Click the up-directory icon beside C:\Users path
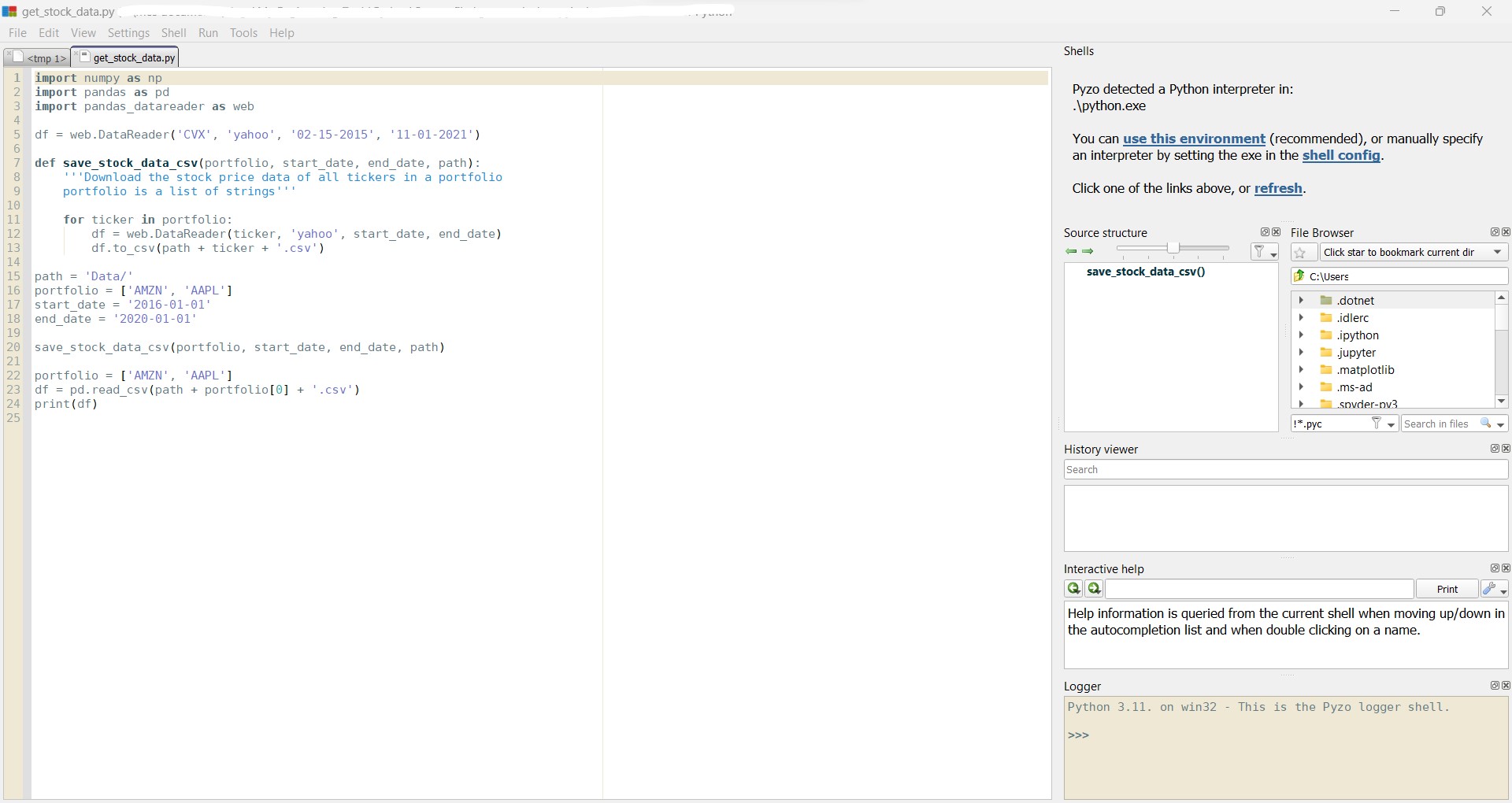Screen dimensions: 1512x803 (1300, 276)
